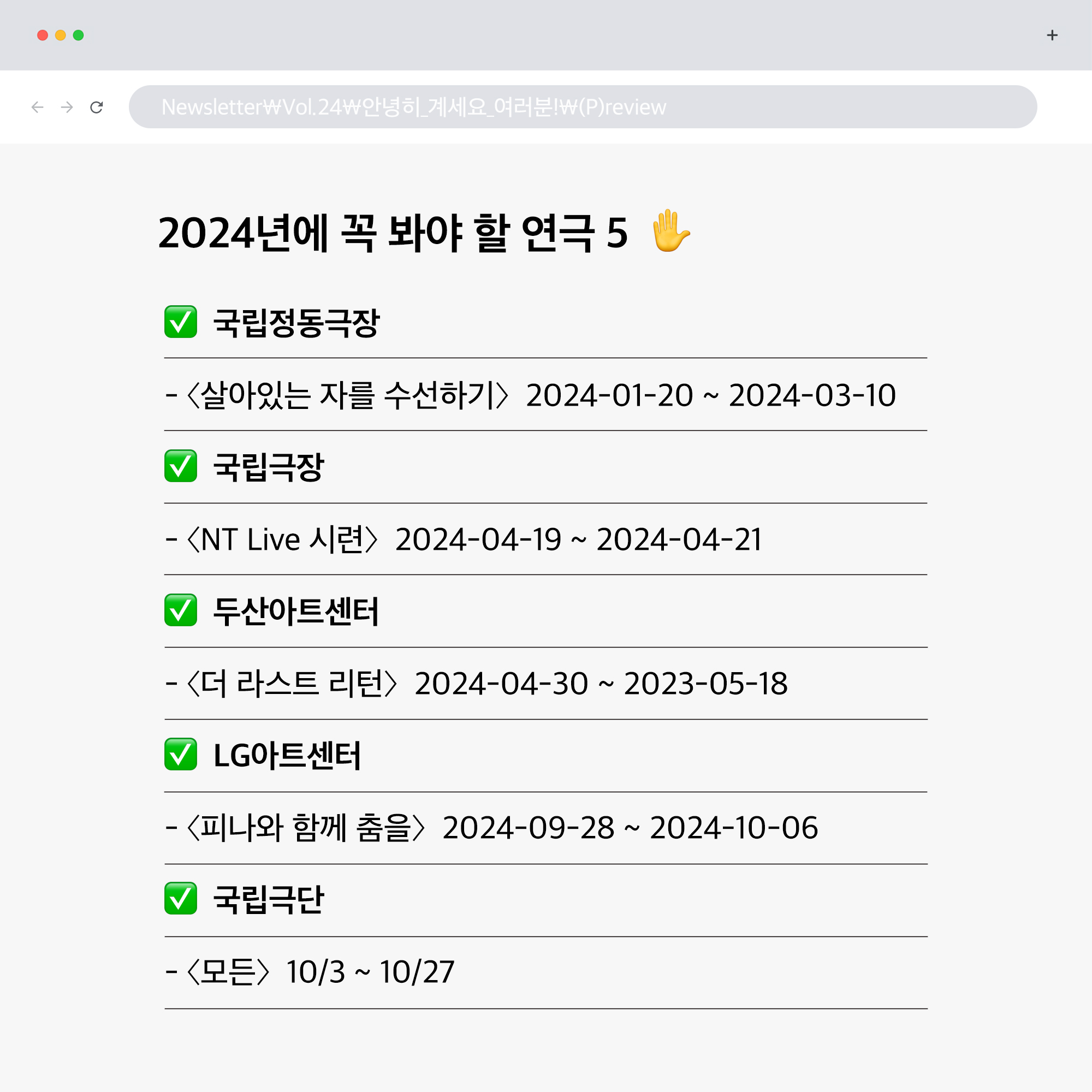Image resolution: width=1092 pixels, height=1092 pixels.
Task: Click the Newsletter address bar field
Action: tap(583, 107)
